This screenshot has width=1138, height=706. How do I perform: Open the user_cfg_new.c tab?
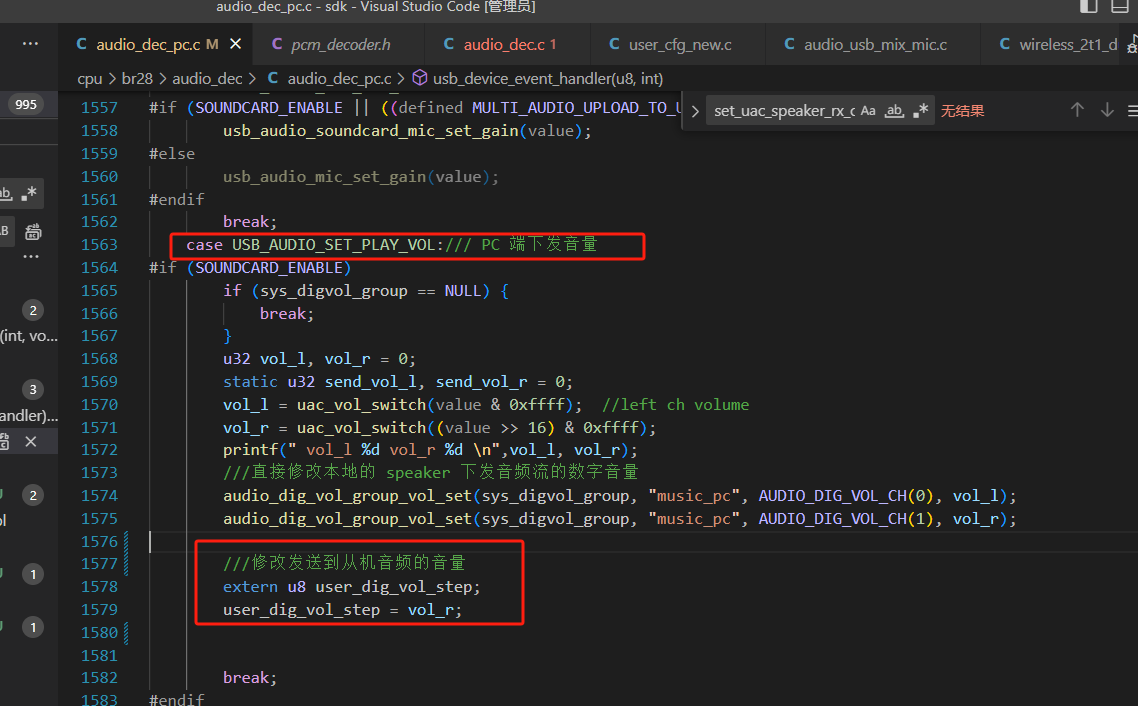[679, 44]
